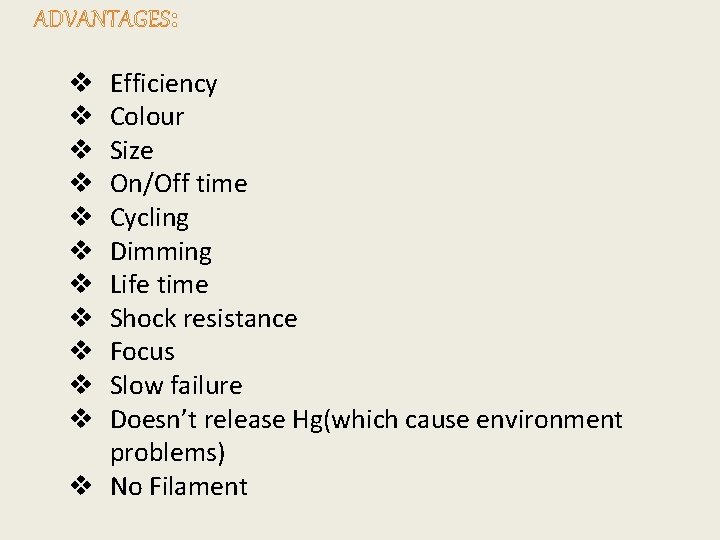
Task: Click the diamond bullet beside Colour
Action: point(81,116)
